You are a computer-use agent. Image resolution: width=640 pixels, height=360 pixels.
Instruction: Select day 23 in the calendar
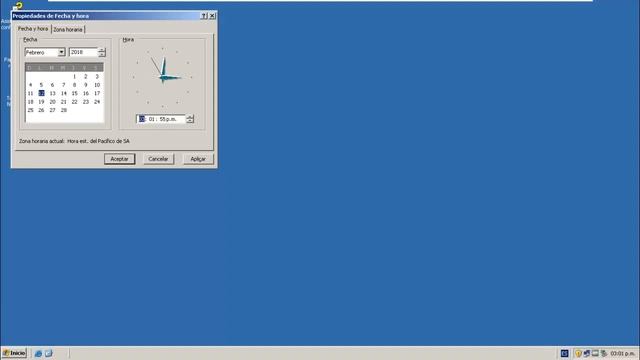[x=86, y=102]
